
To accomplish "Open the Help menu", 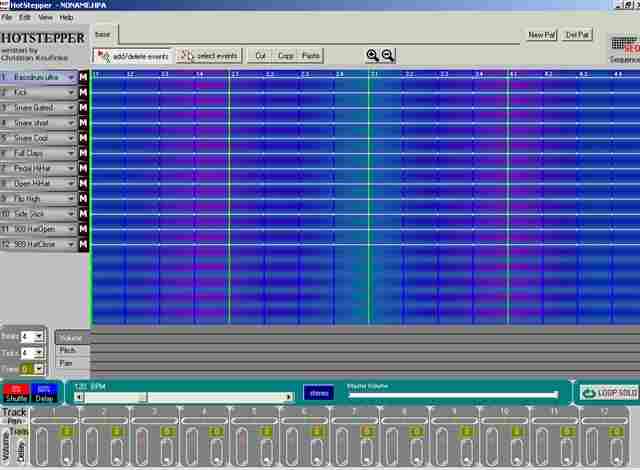I will pos(66,17).
